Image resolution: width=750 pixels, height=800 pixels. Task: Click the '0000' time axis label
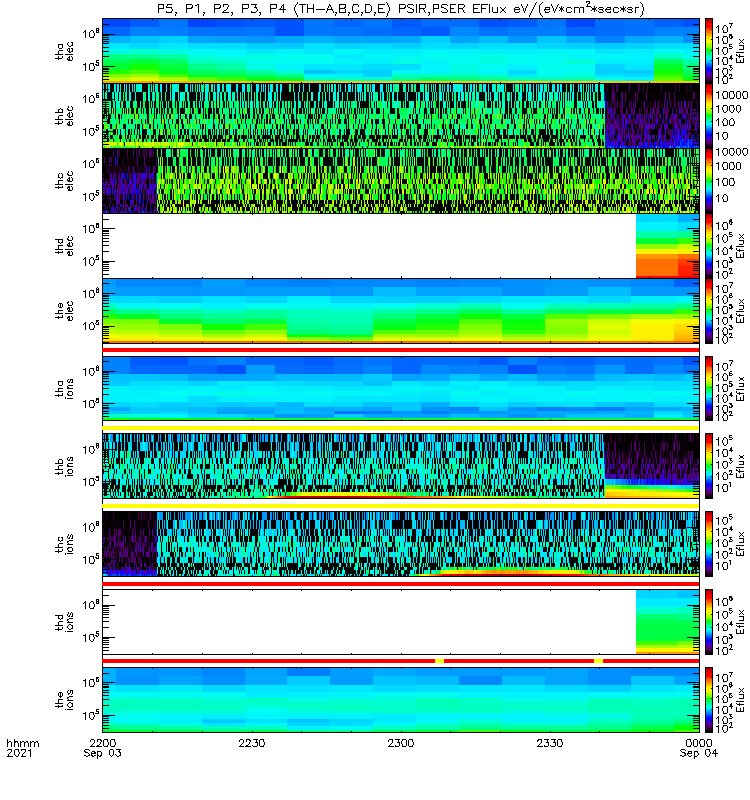click(x=698, y=743)
